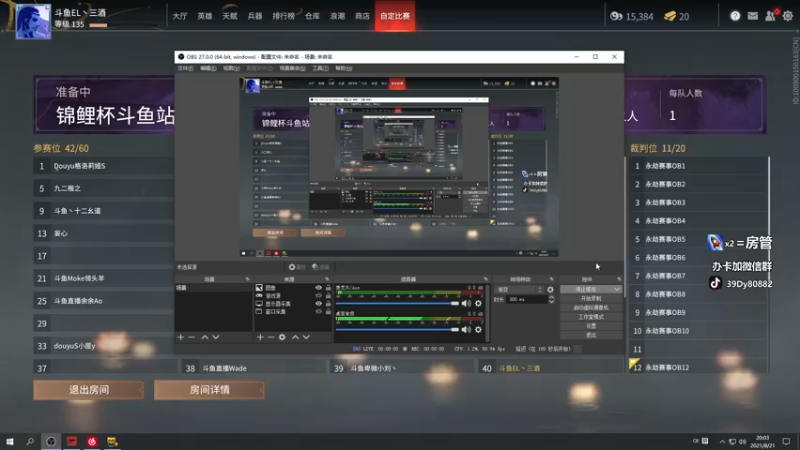Open Windows Start menu
Viewport: 800px width, 450px height.
click(x=10, y=441)
